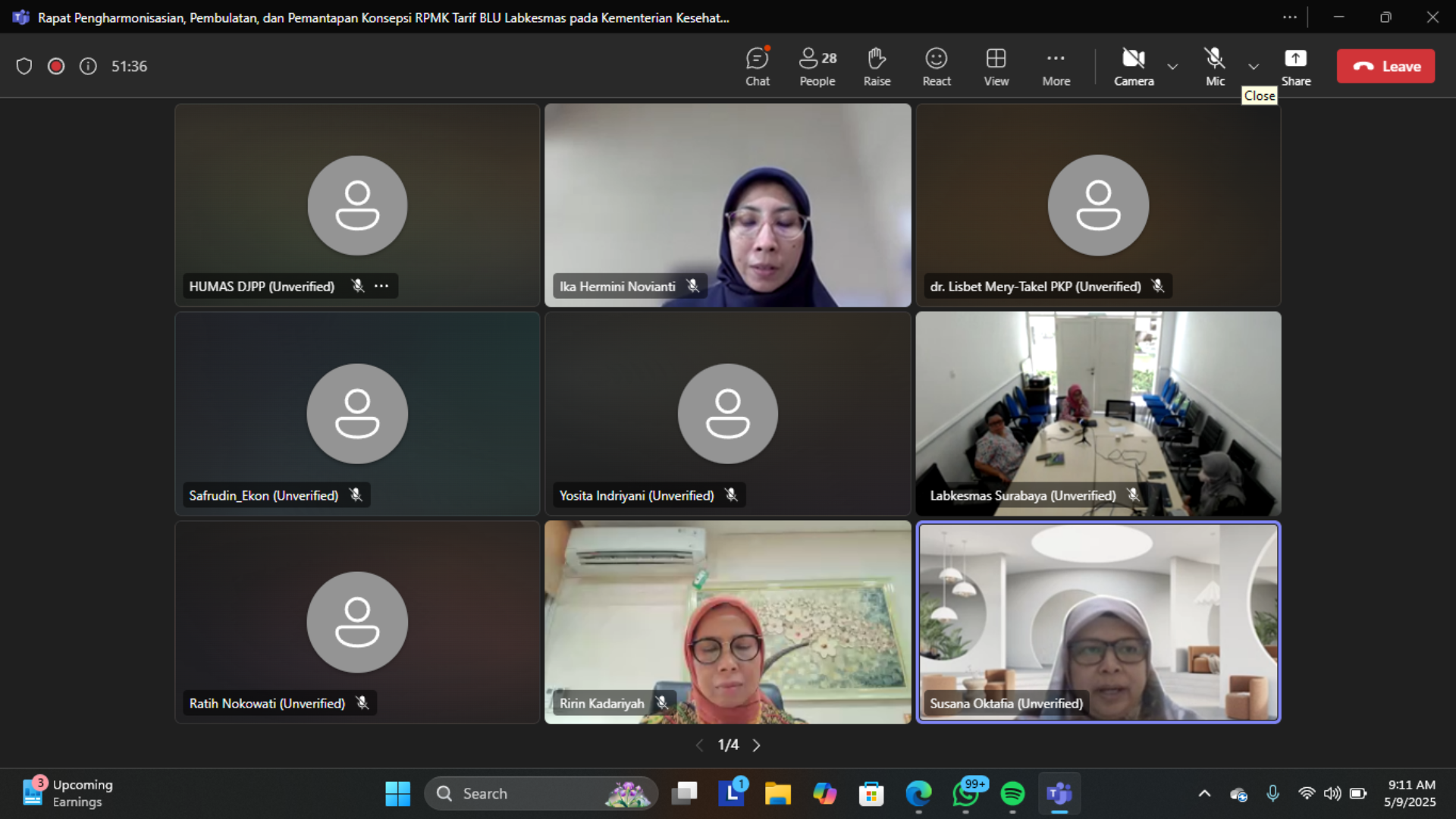Open the meeting info icon
Screen dimensions: 1456x819
(x=88, y=67)
